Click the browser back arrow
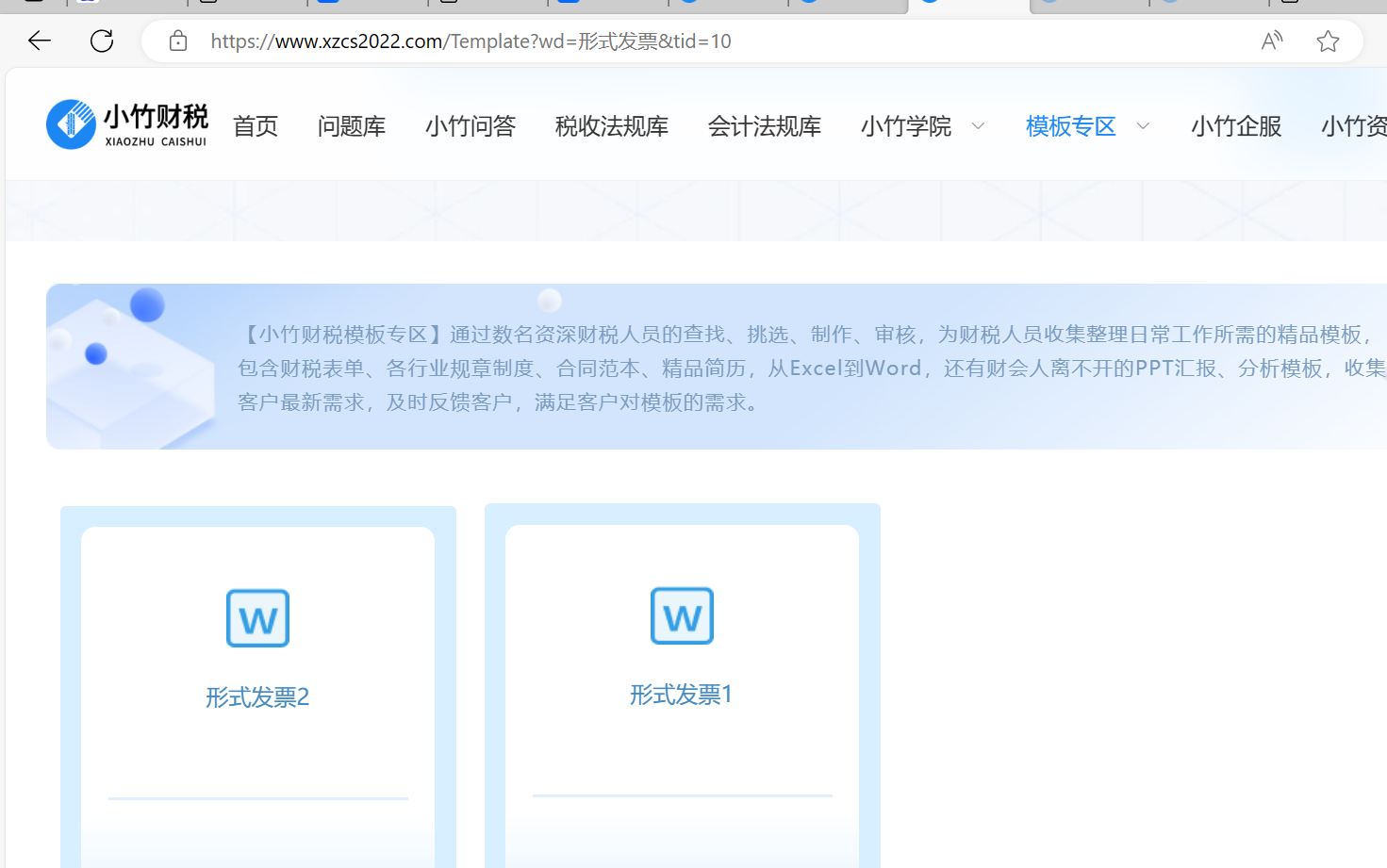Image resolution: width=1387 pixels, height=868 pixels. [40, 41]
